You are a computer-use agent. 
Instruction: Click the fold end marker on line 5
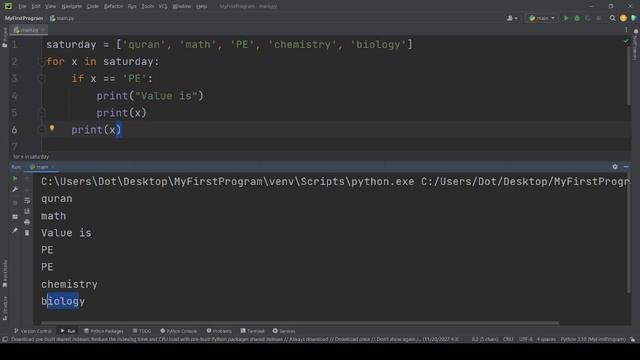click(x=41, y=112)
